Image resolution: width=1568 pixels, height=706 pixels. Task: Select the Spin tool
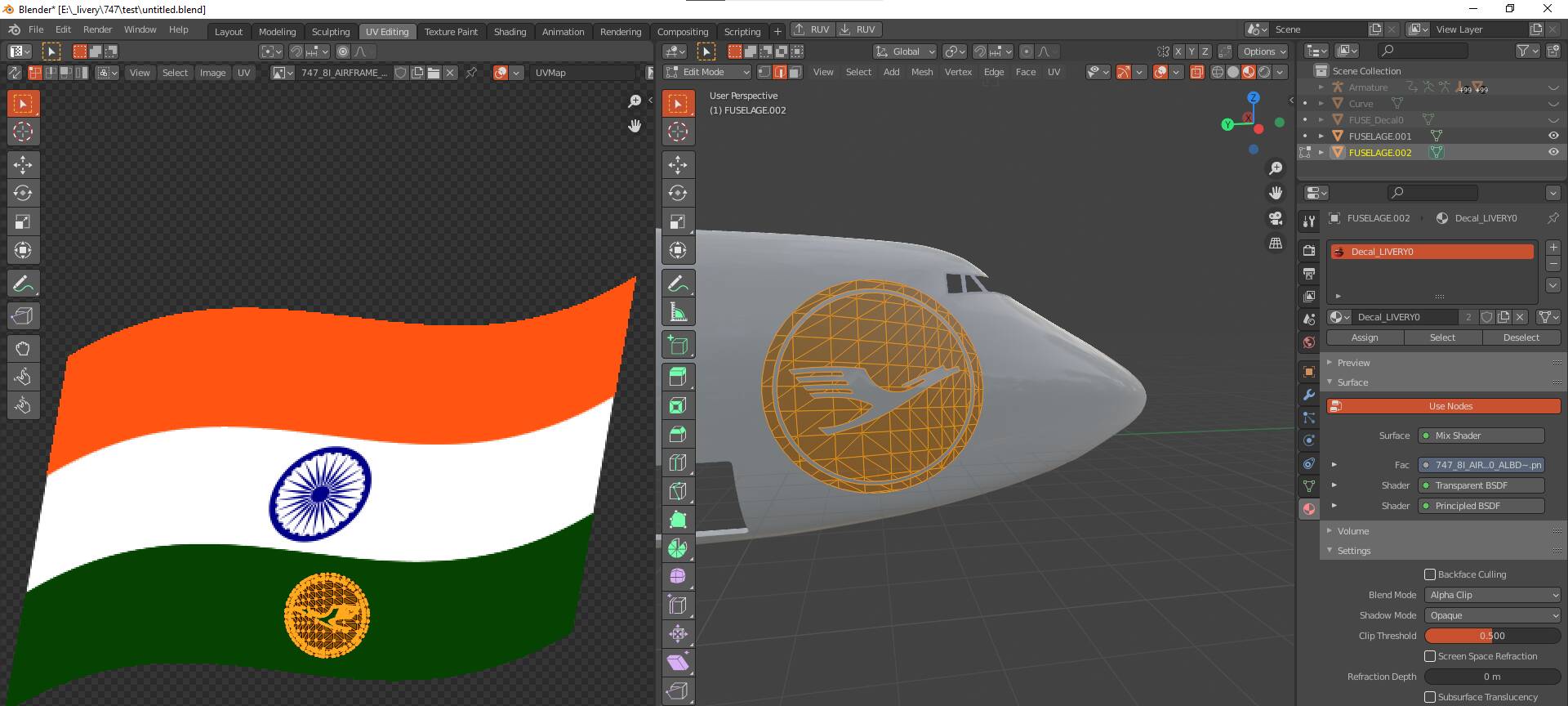coord(678,548)
